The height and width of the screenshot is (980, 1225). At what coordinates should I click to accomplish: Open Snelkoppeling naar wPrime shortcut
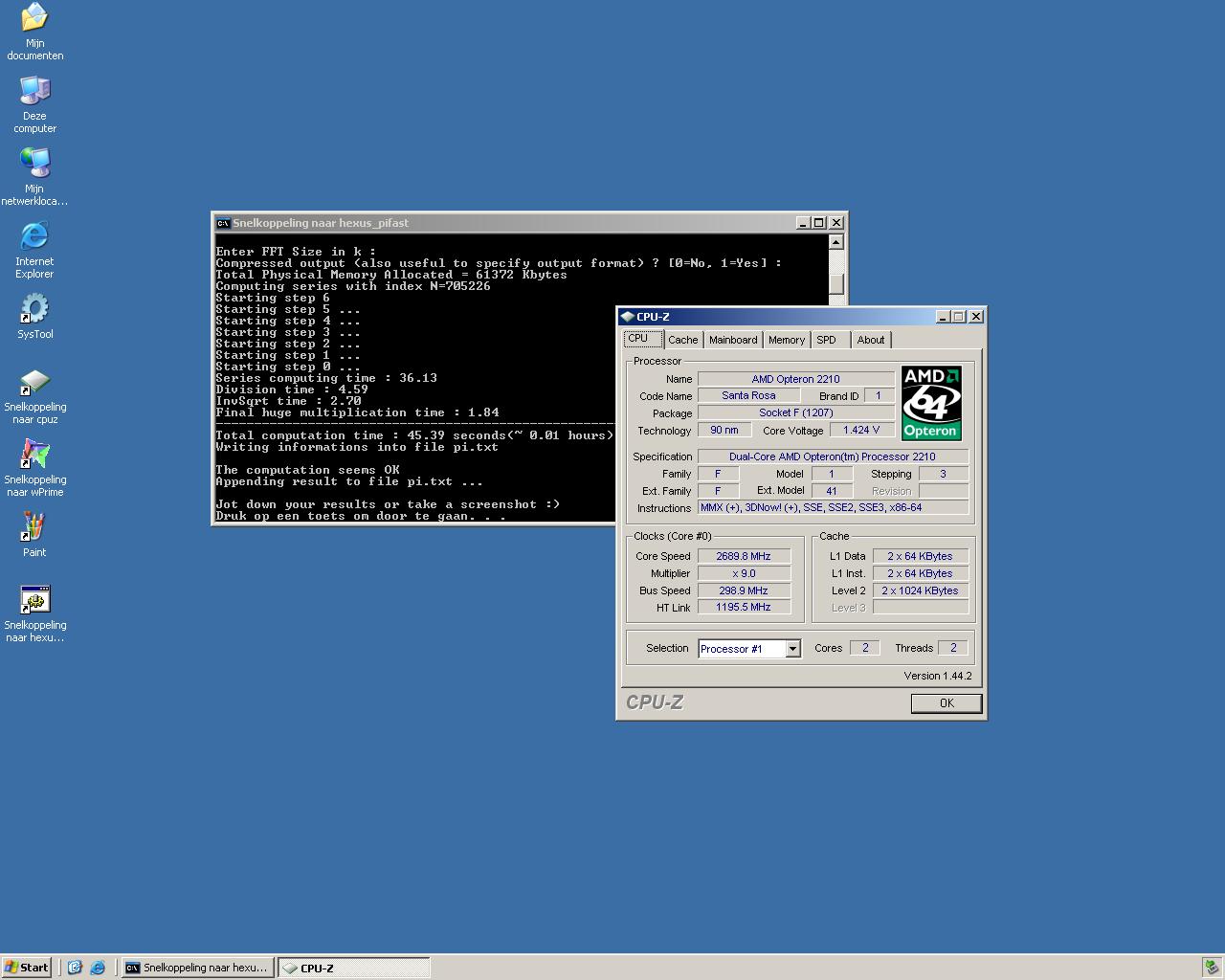[34, 468]
